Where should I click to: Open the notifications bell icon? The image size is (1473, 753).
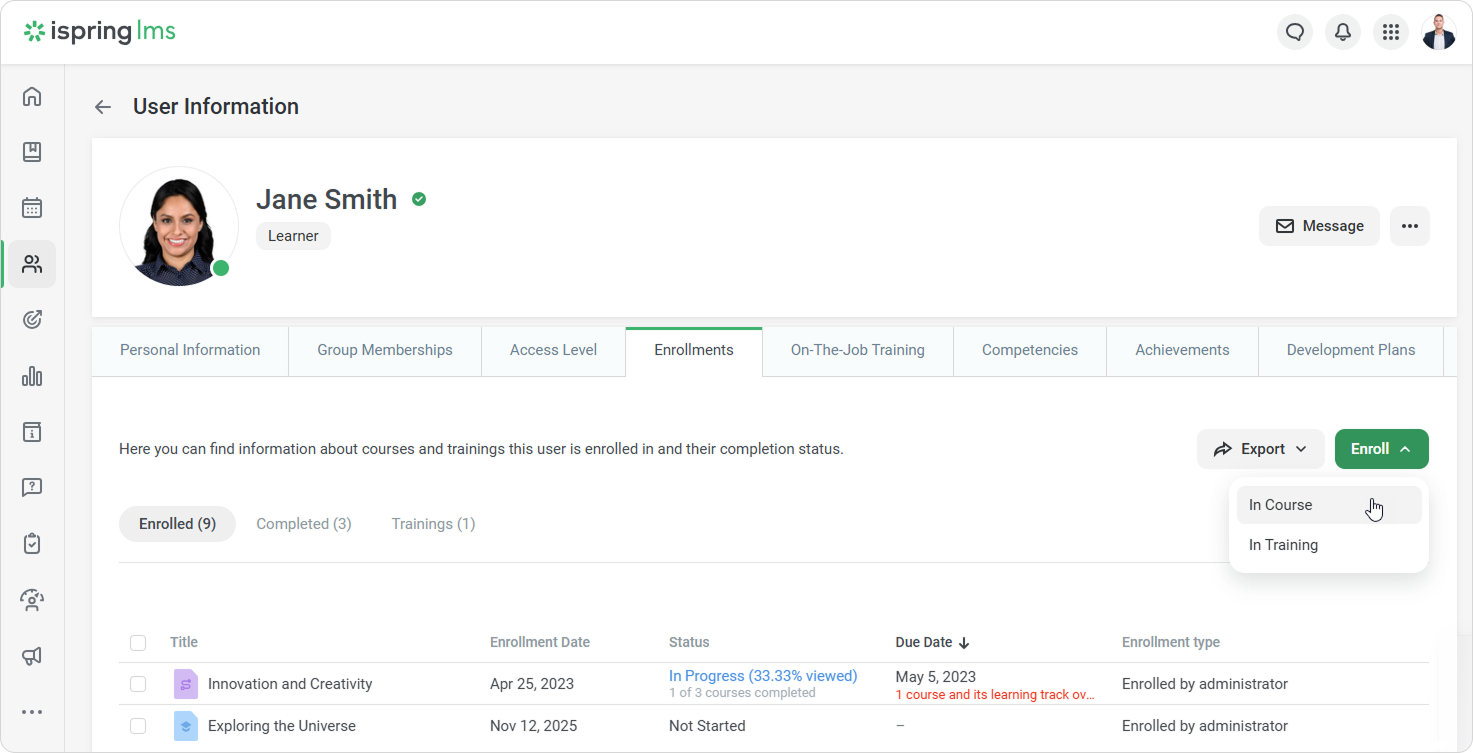(1343, 32)
